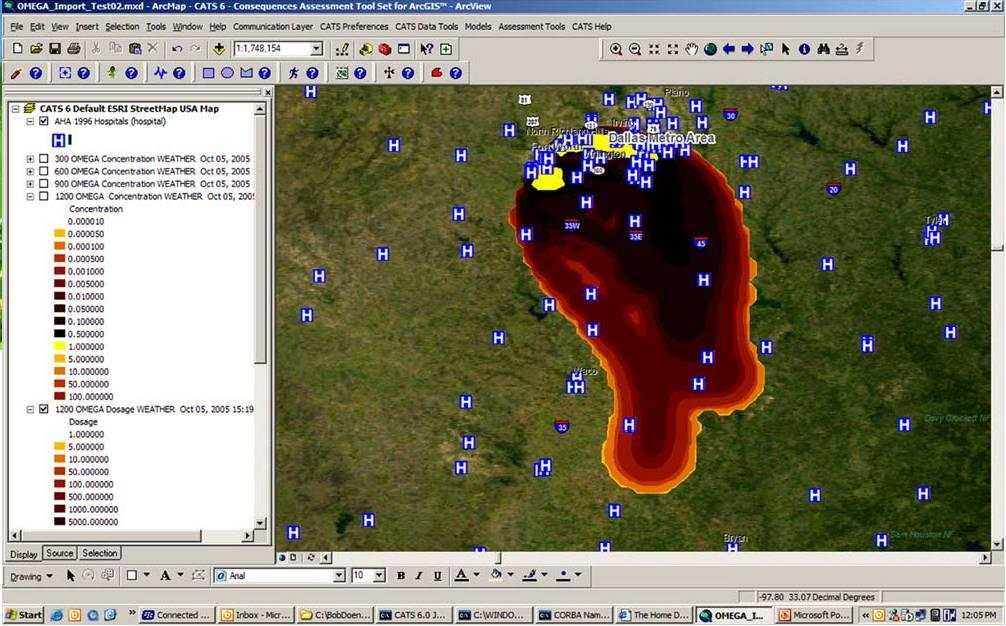Open the Communication Layer menu
This screenshot has width=1006, height=626.
(x=273, y=27)
